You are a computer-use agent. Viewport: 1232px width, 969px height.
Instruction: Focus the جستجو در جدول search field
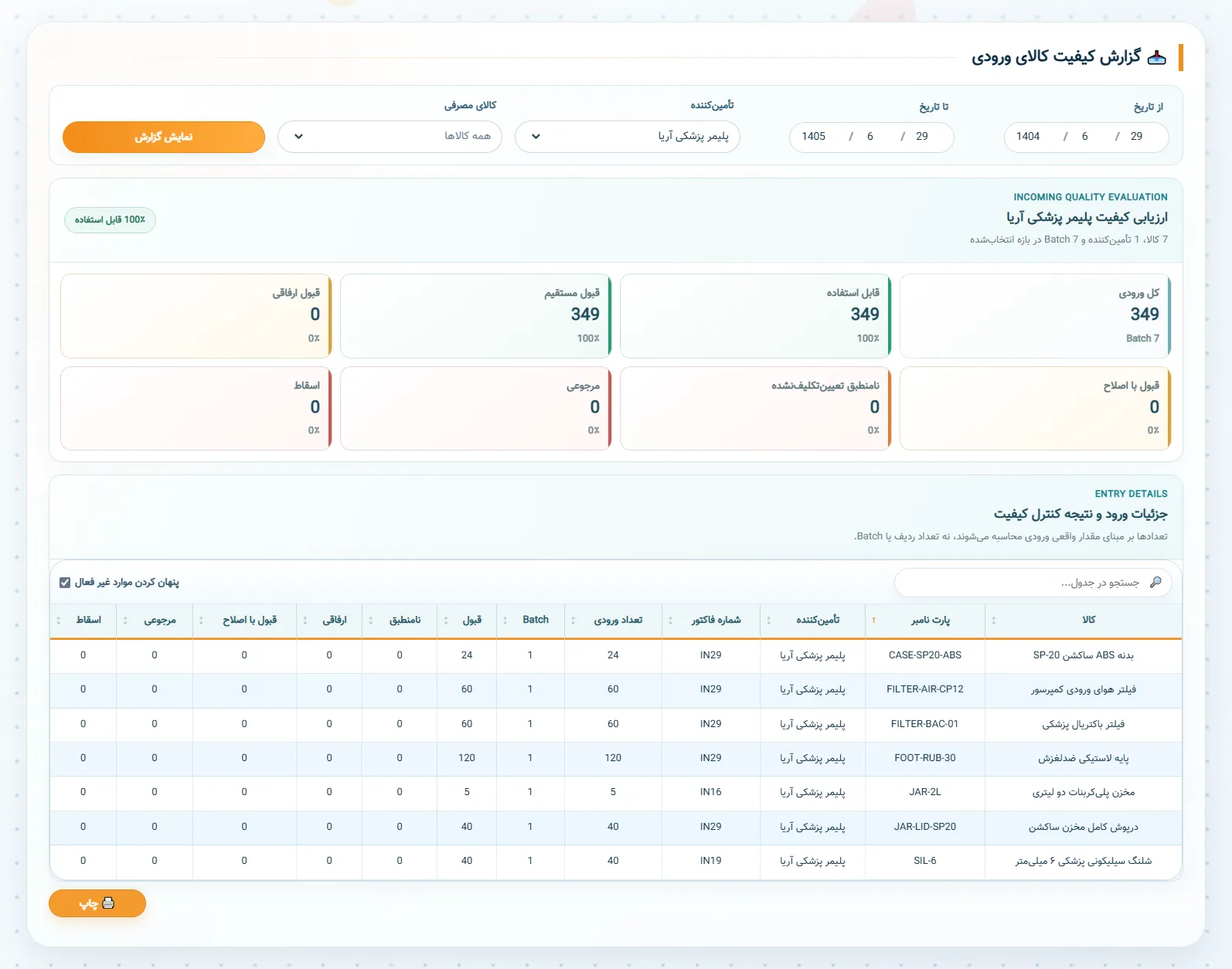point(1033,583)
